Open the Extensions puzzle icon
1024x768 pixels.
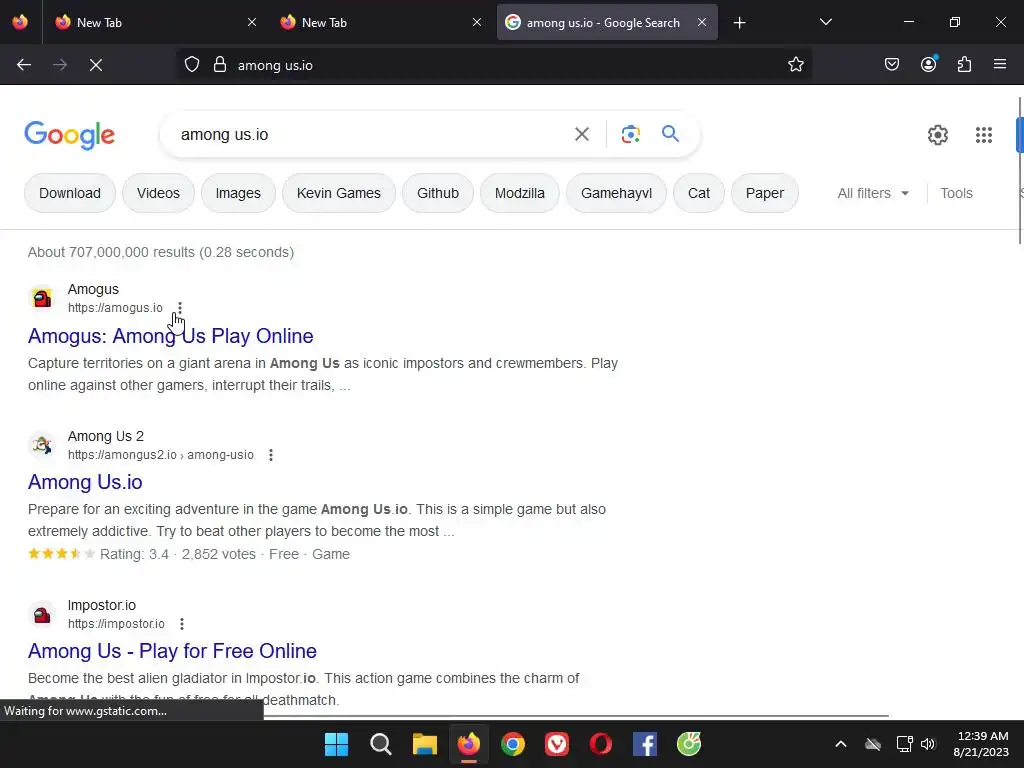click(964, 65)
